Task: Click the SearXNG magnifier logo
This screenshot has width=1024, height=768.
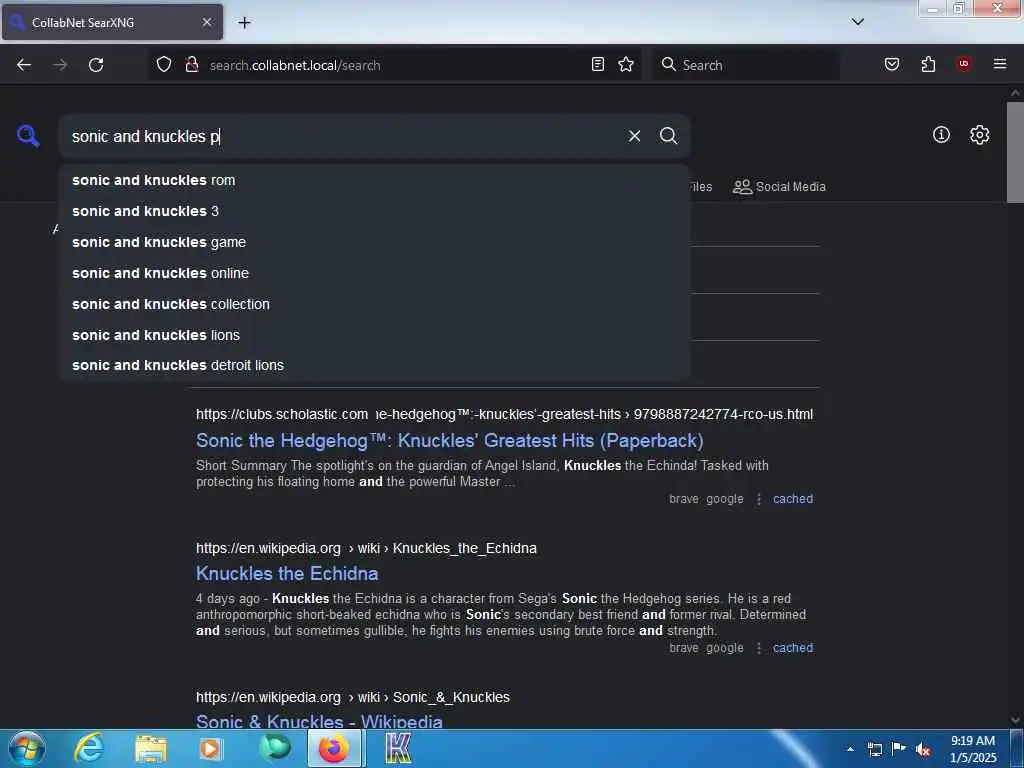Action: point(28,136)
